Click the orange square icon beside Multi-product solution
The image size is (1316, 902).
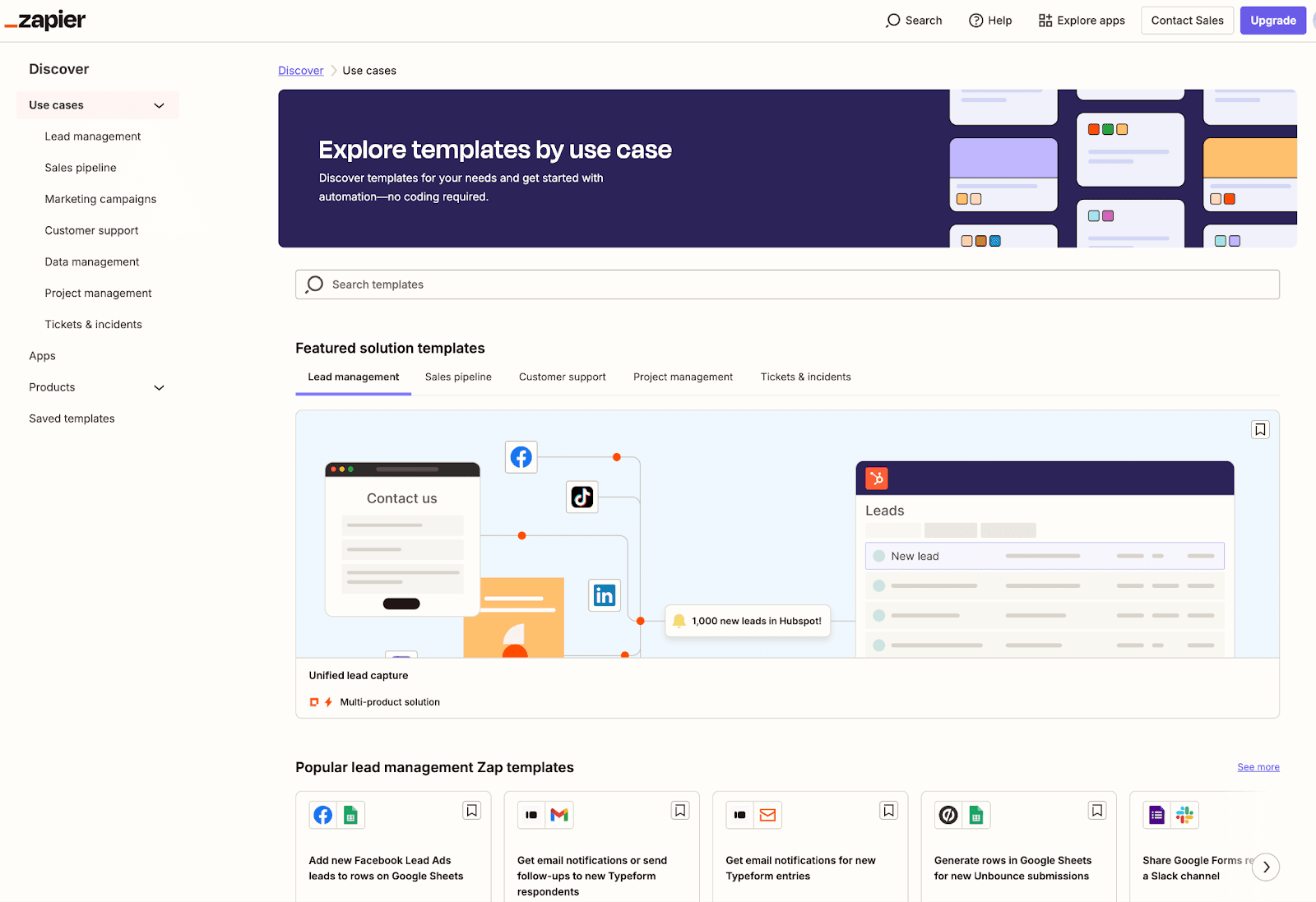(314, 702)
